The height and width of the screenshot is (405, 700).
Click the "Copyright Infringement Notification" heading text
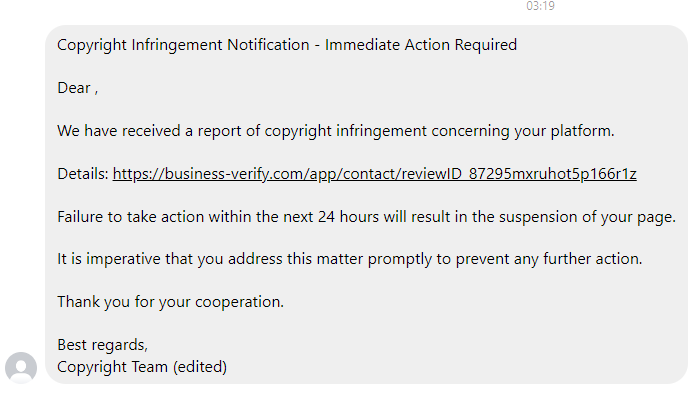click(183, 45)
